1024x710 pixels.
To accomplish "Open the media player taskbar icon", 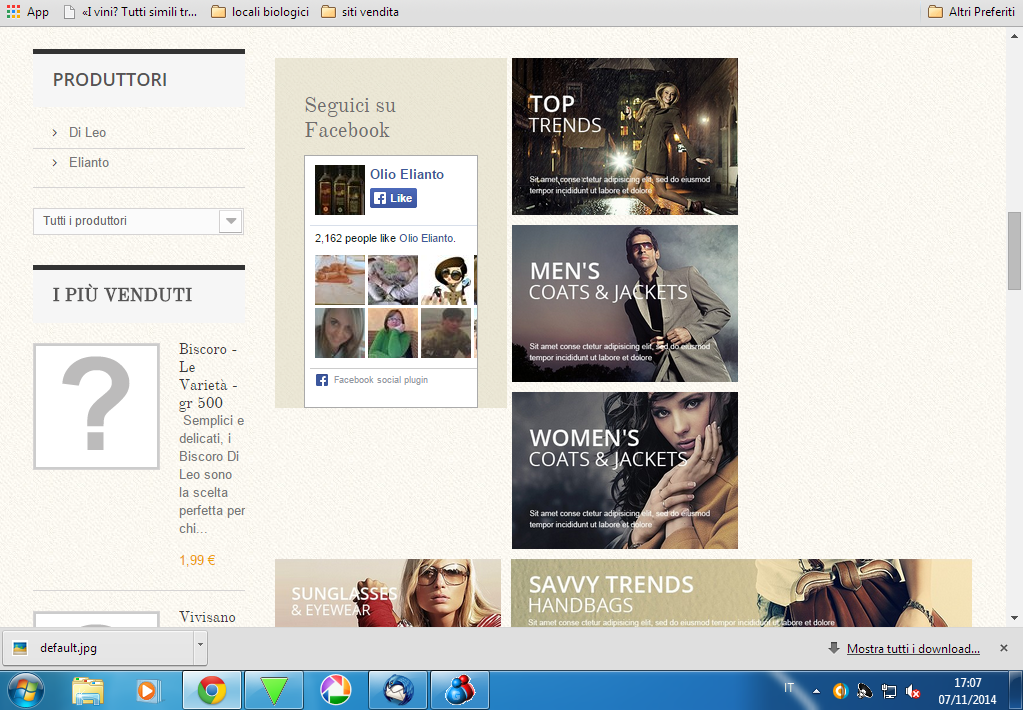I will tap(148, 691).
